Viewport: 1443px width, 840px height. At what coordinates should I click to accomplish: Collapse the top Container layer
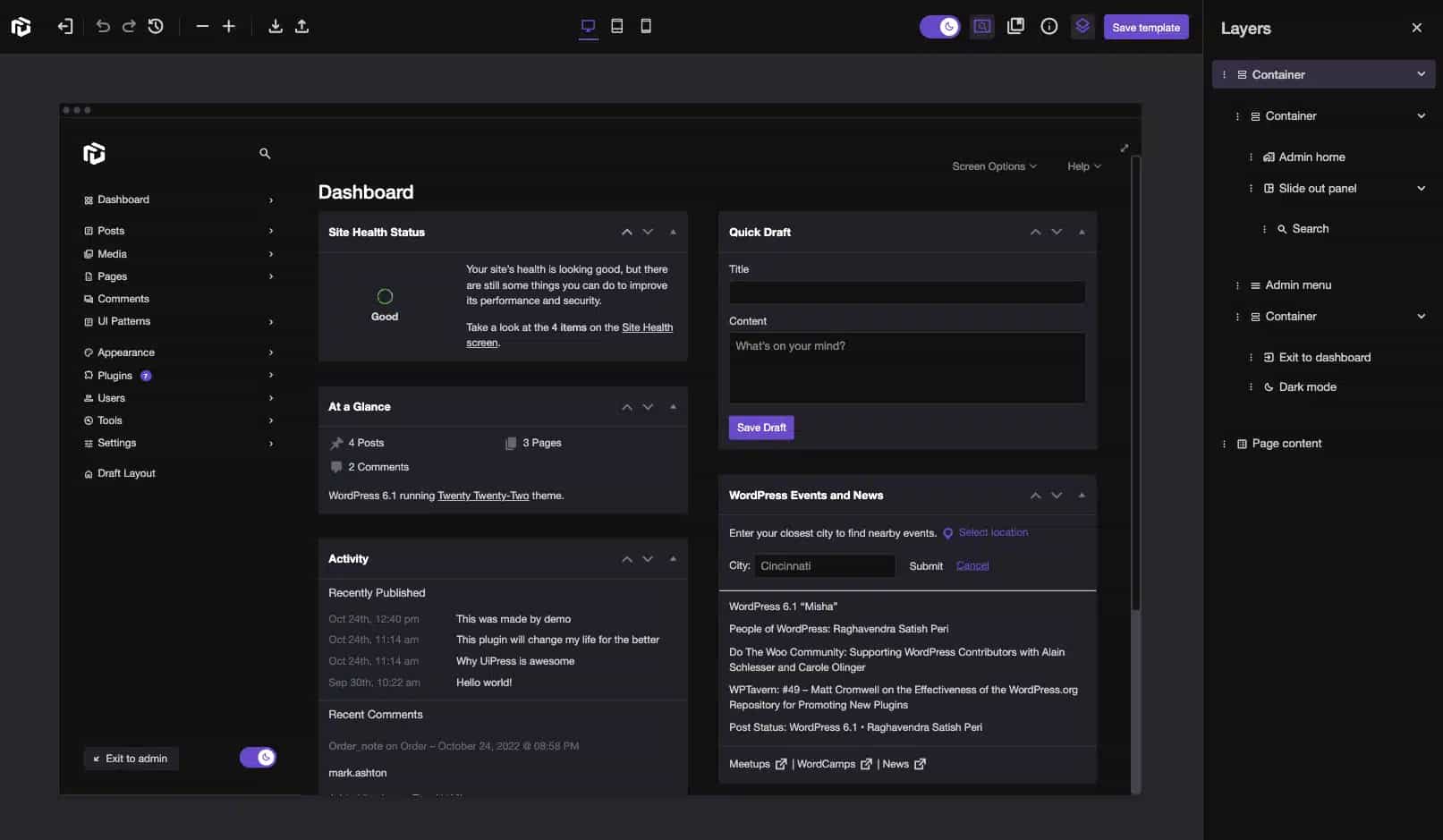pos(1421,74)
